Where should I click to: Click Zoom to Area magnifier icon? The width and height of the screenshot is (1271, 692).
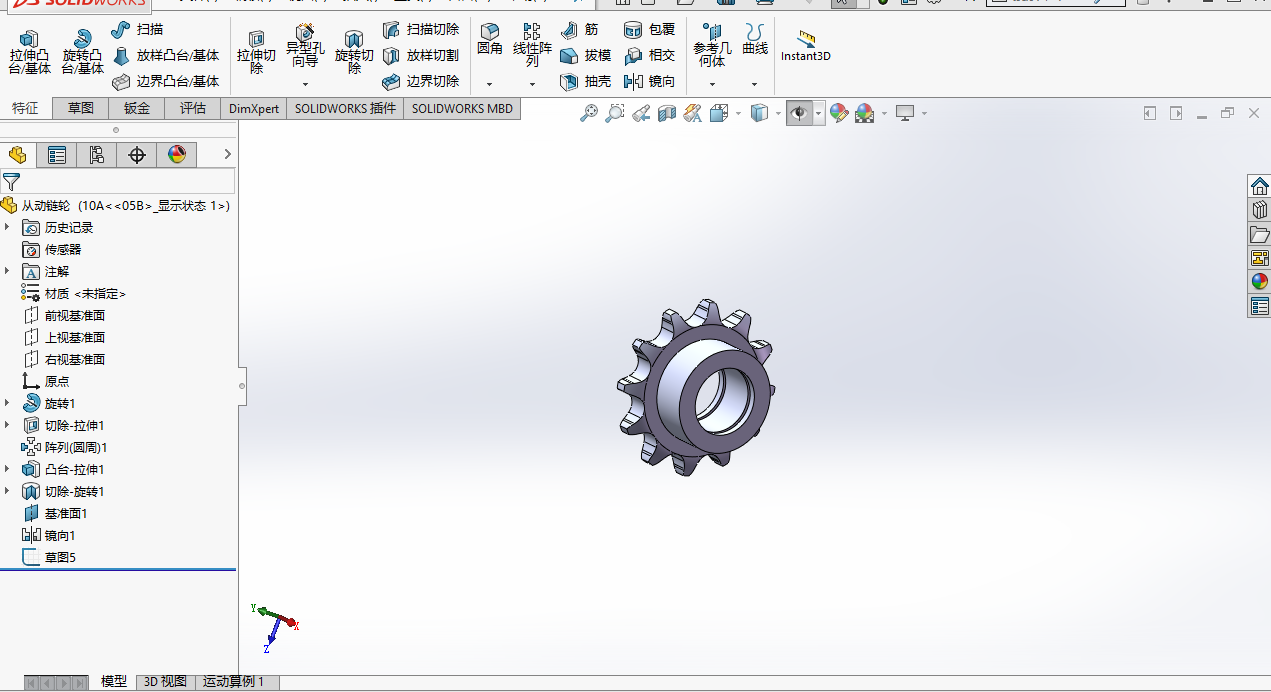coord(615,114)
